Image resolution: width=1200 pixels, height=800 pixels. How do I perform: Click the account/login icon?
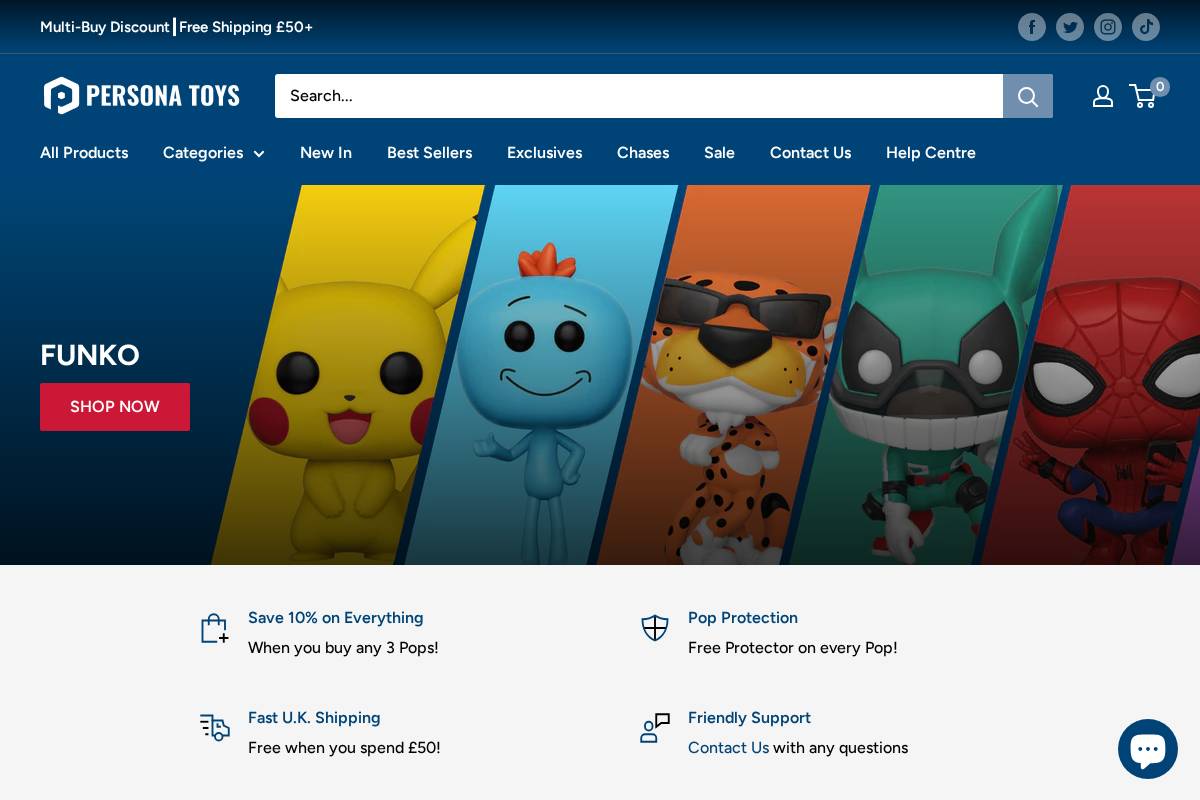[1103, 96]
